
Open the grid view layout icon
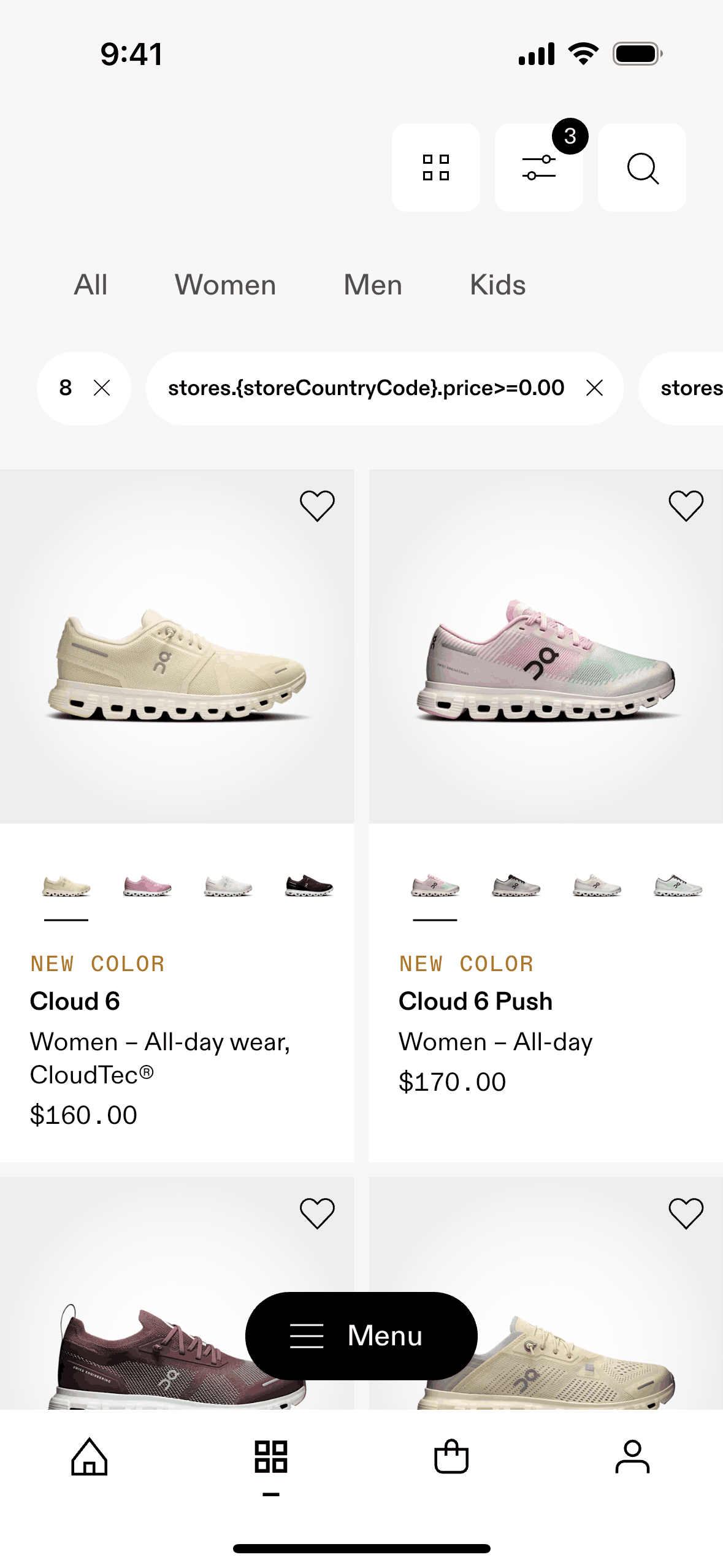tap(435, 167)
